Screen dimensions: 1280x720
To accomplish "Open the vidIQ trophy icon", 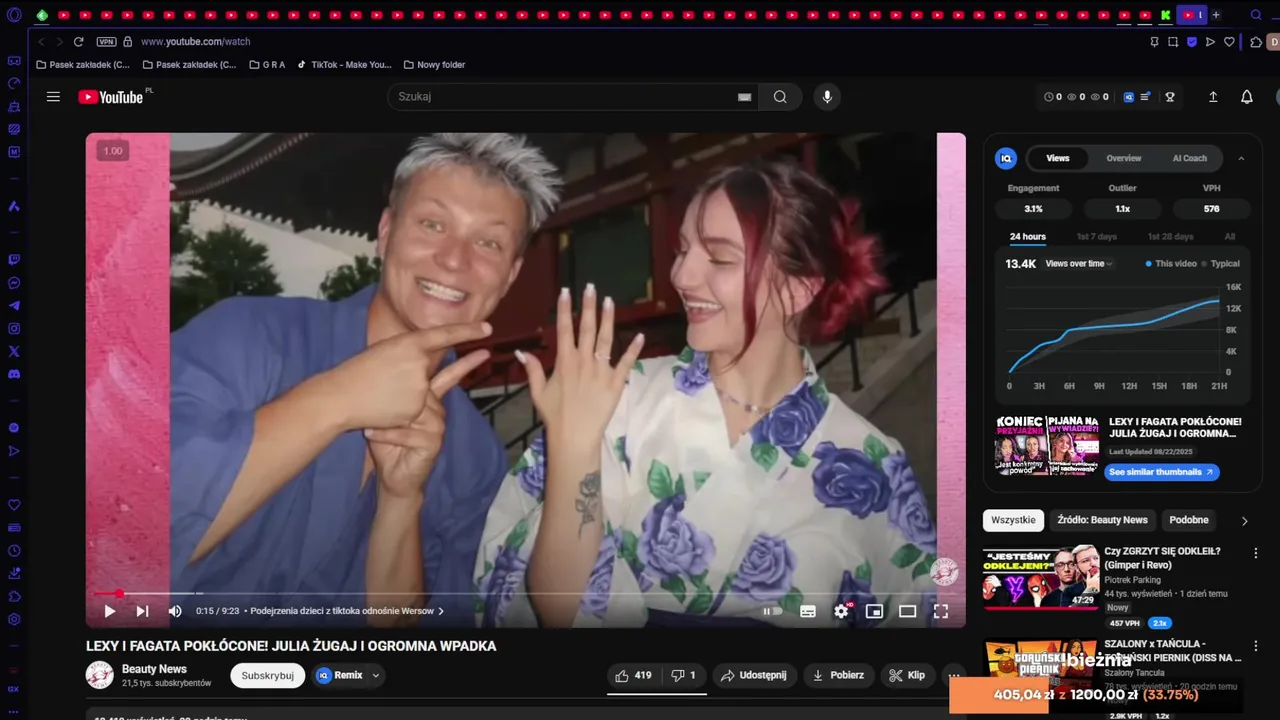I will click(1170, 97).
